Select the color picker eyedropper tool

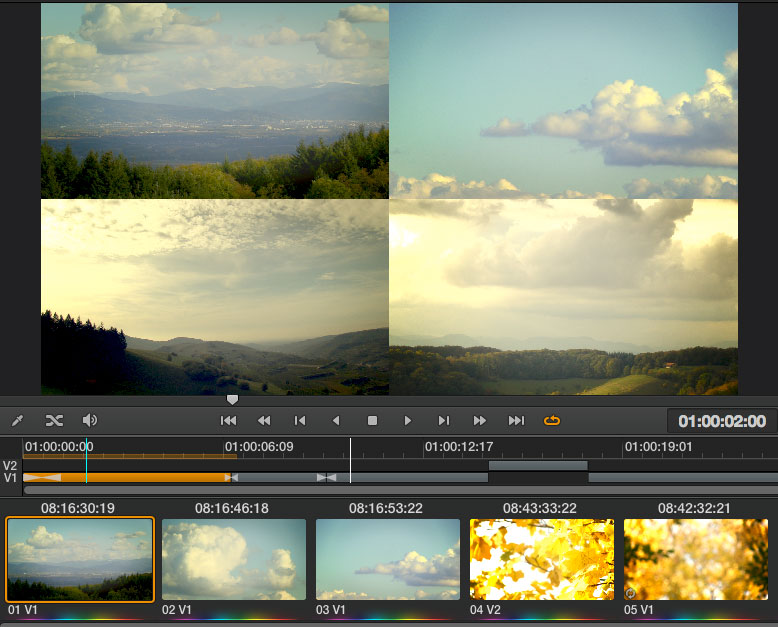(17, 421)
